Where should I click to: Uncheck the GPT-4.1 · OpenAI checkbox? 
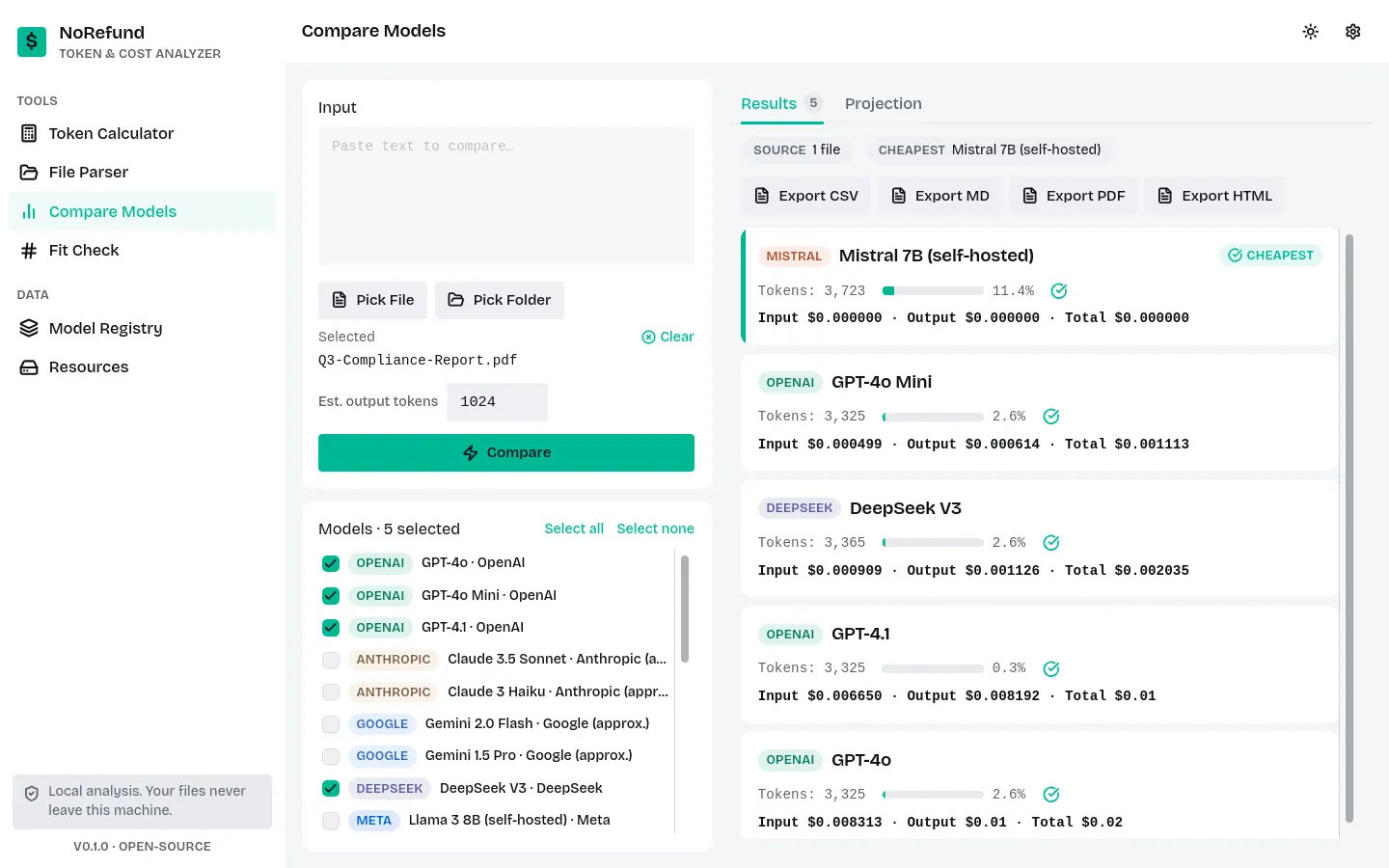tap(331, 628)
